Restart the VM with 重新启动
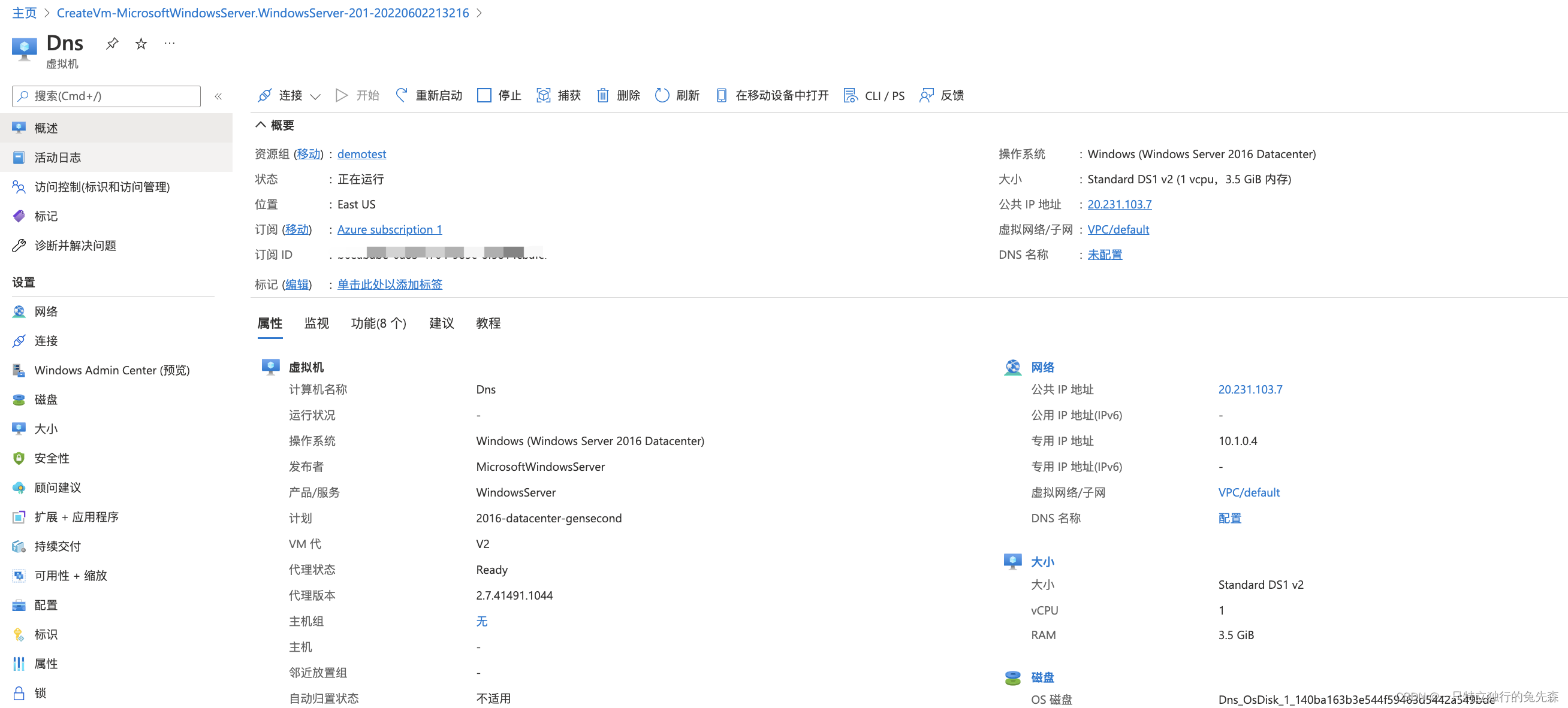This screenshot has width=1568, height=708. [x=429, y=95]
